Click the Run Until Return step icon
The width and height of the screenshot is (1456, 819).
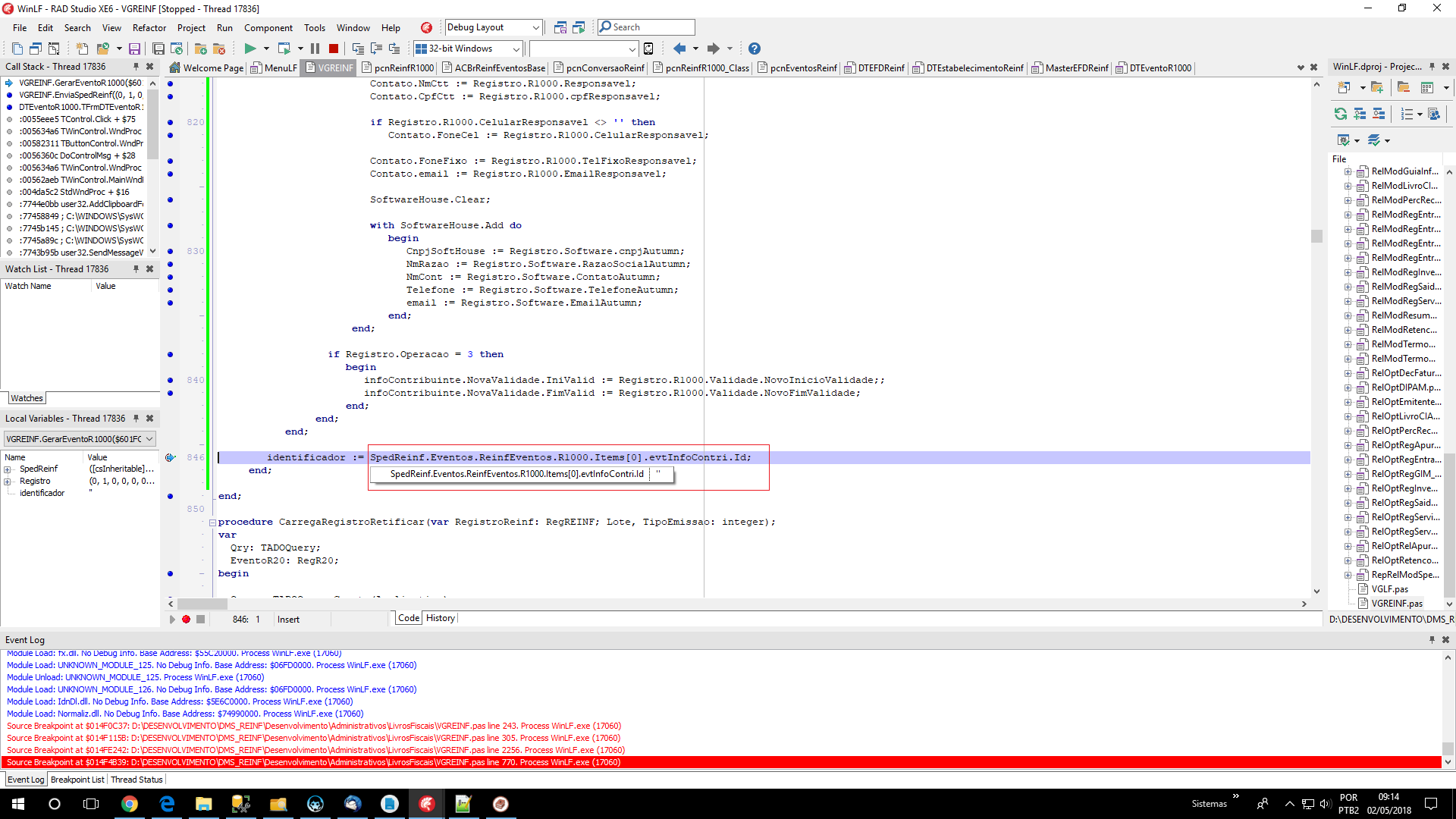point(394,49)
